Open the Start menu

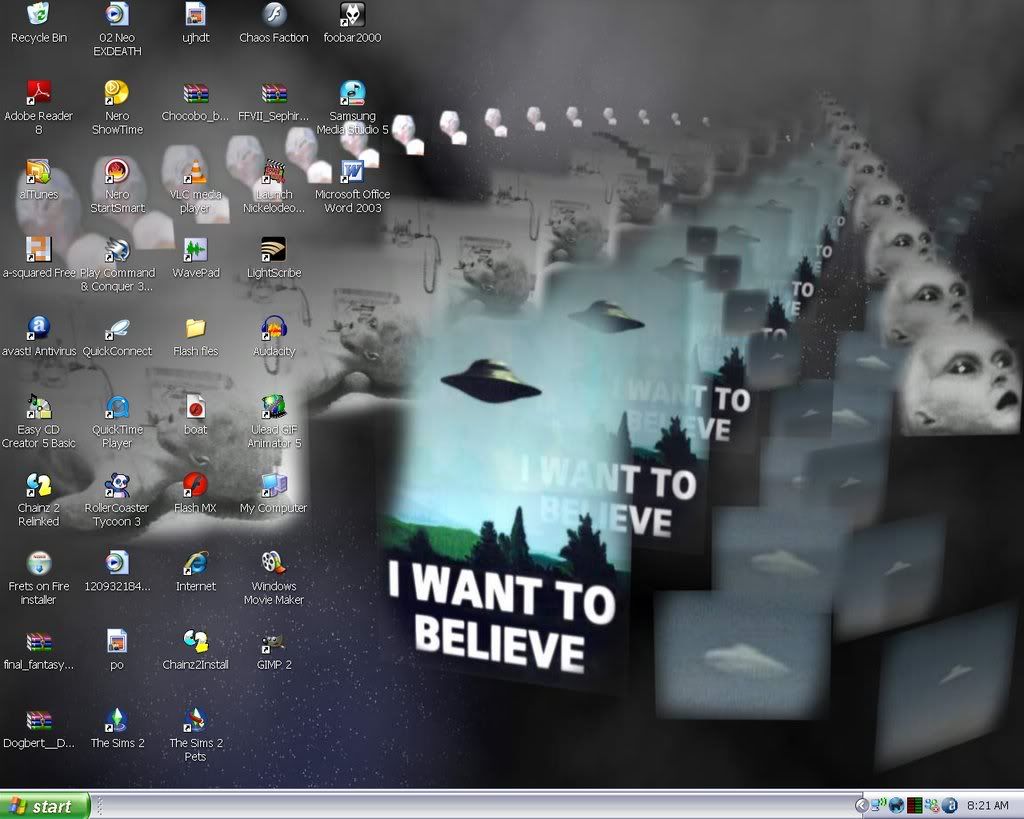[45, 806]
